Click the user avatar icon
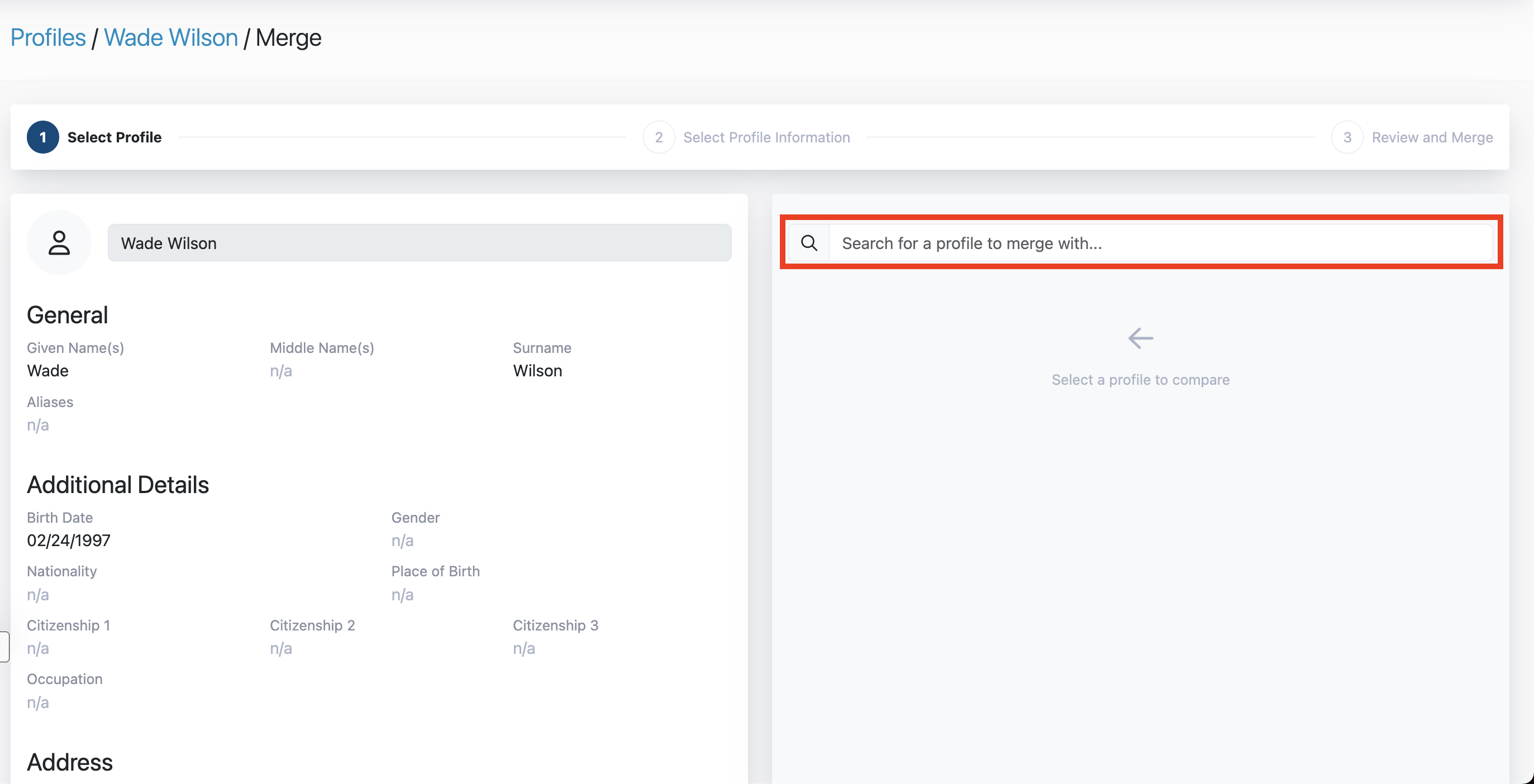 (59, 243)
